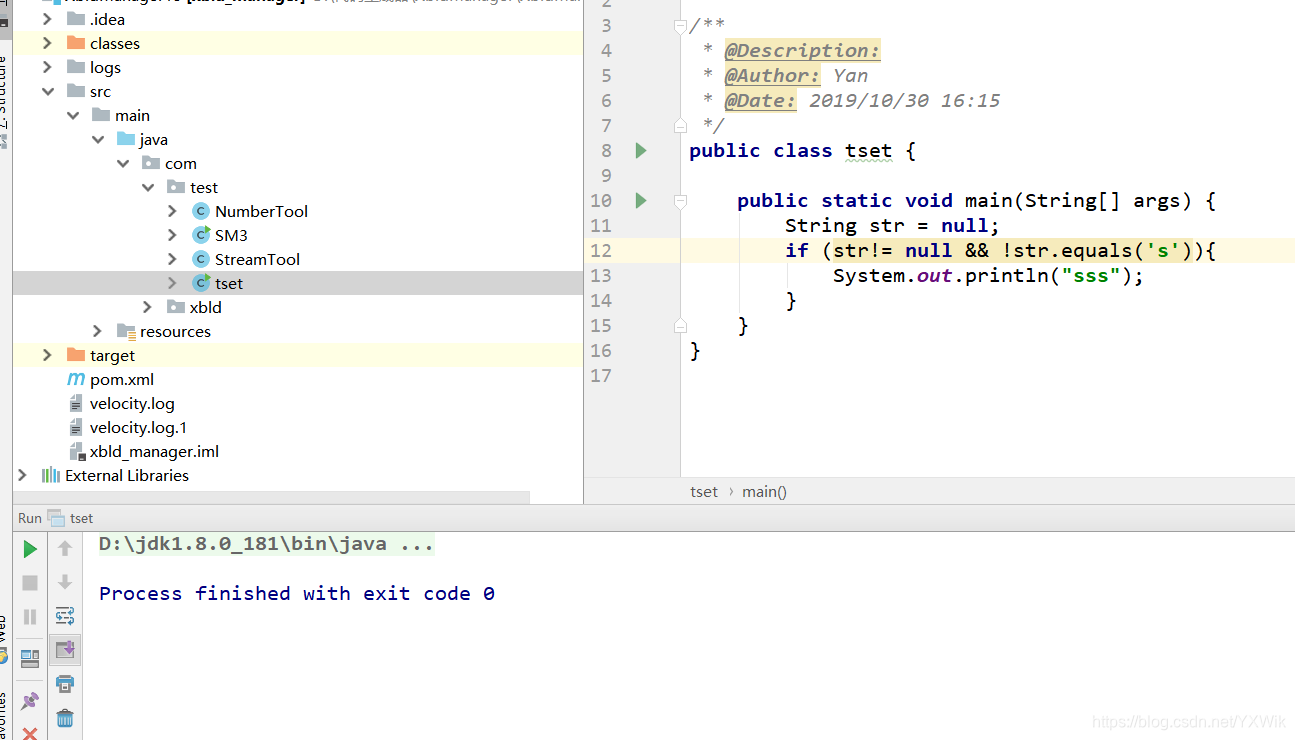Select xbld_manager.iml file

(154, 451)
